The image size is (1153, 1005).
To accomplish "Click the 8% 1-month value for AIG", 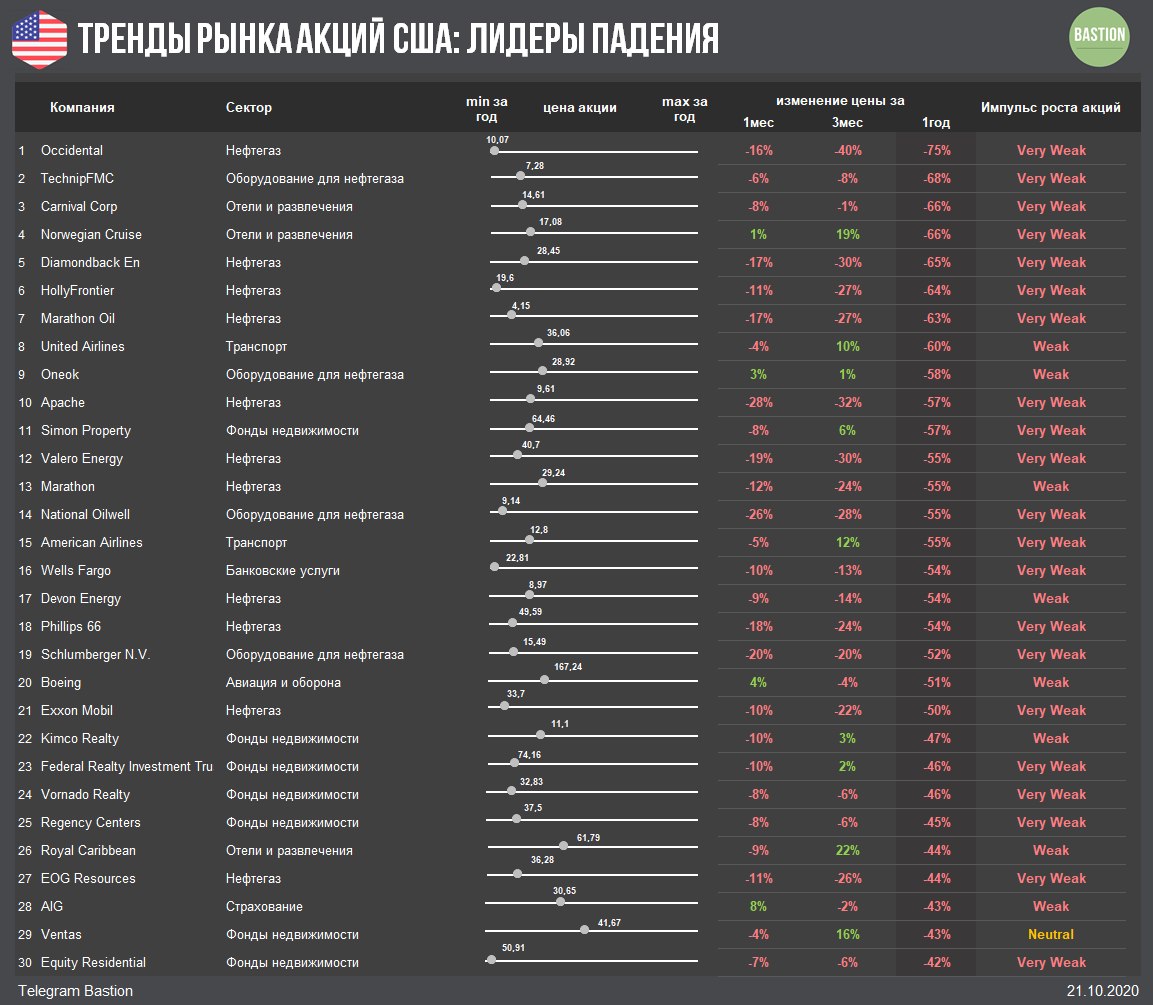I will point(758,906).
